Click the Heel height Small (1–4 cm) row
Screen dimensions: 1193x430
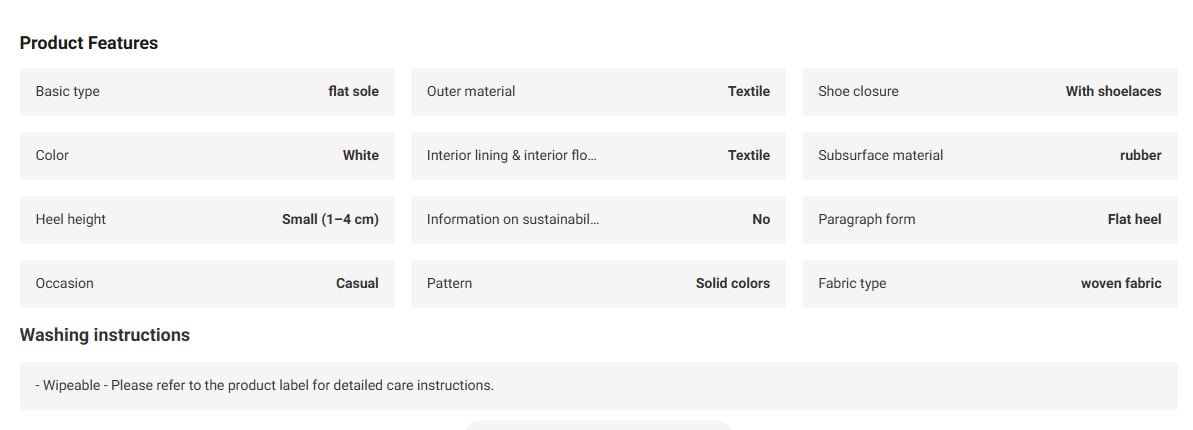point(207,219)
